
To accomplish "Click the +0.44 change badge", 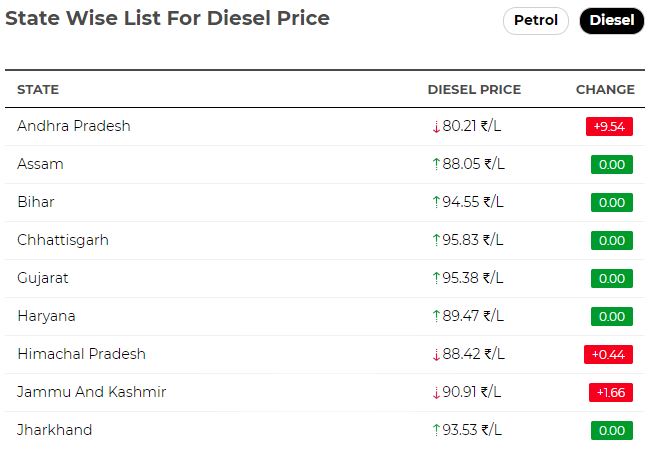I will (608, 354).
